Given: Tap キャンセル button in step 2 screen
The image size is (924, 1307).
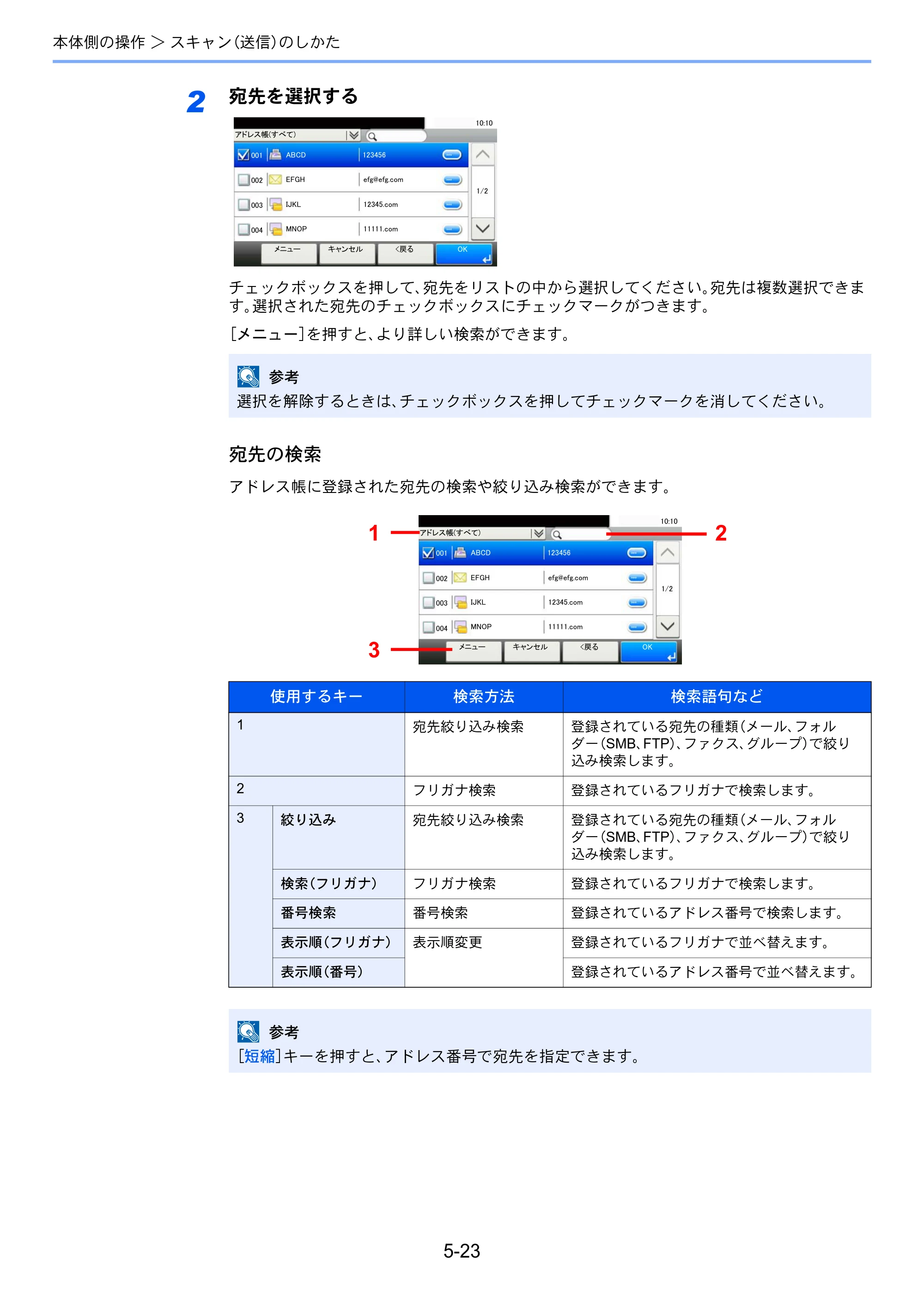Looking at the screenshot, I should click(346, 253).
